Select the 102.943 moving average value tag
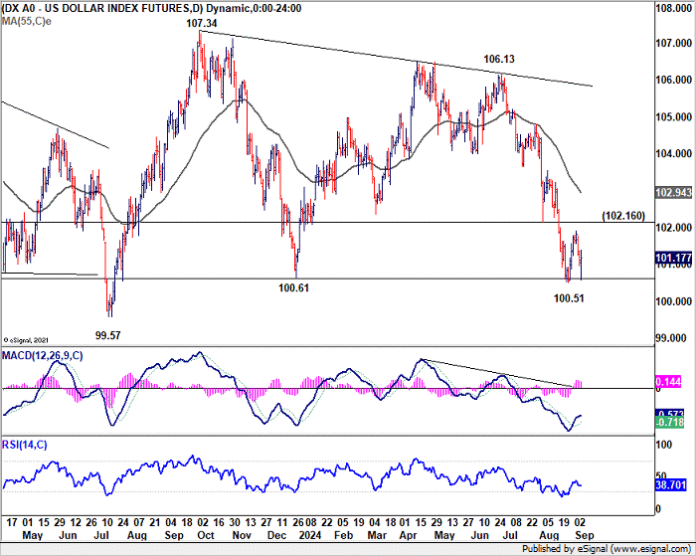Screen dimensions: 696x556 pyautogui.click(x=673, y=193)
